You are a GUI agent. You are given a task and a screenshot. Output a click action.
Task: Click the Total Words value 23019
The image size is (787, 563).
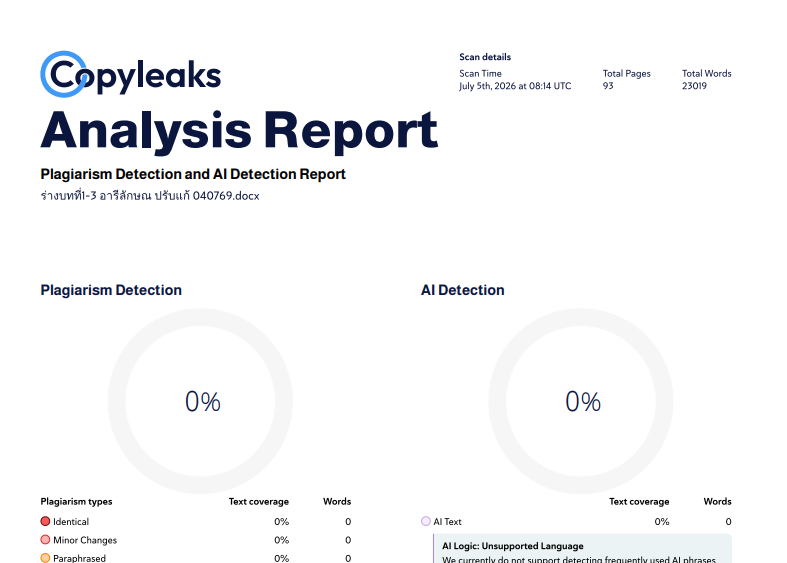[694, 86]
